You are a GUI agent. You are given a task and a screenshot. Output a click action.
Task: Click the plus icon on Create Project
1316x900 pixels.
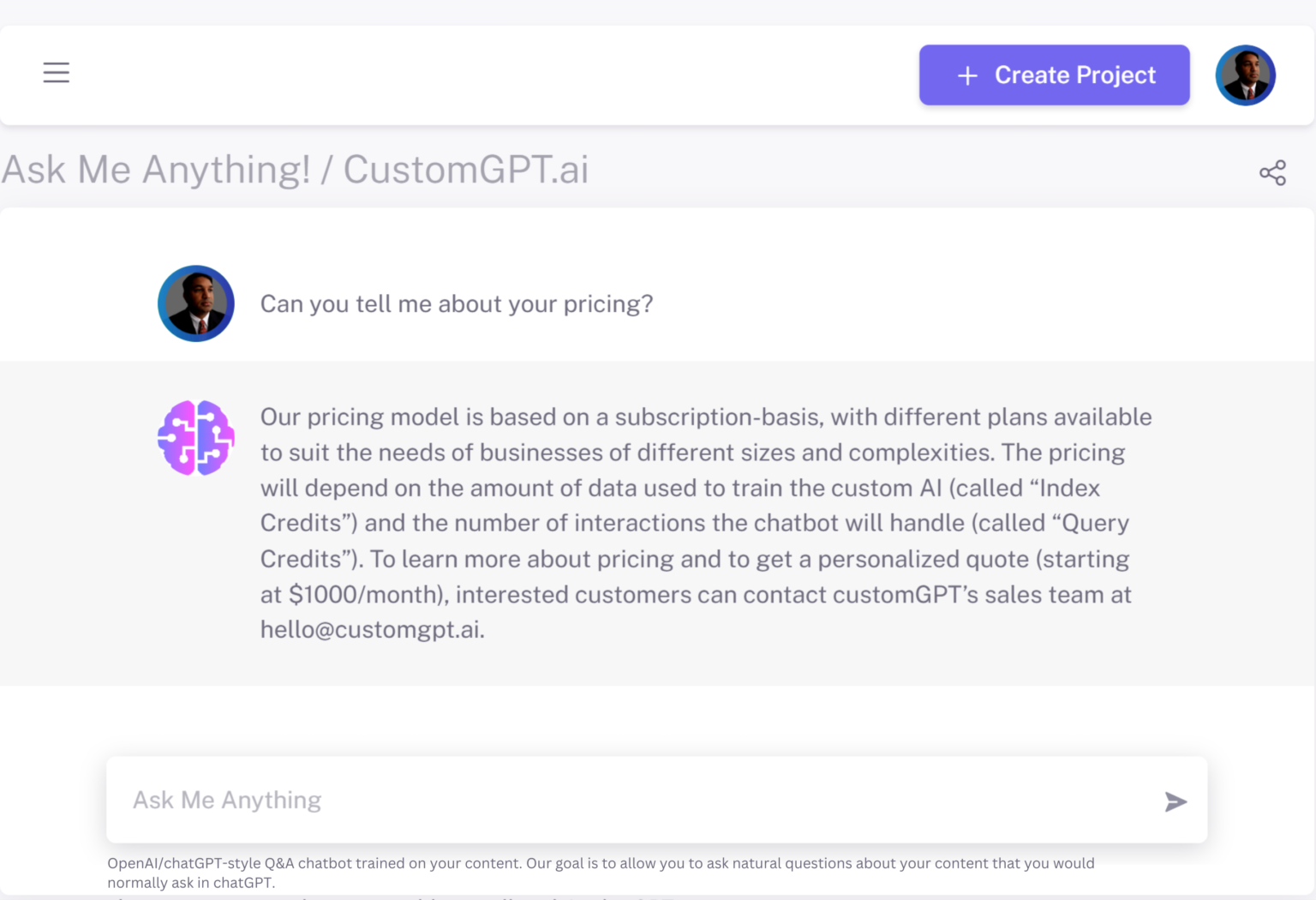pyautogui.click(x=967, y=76)
